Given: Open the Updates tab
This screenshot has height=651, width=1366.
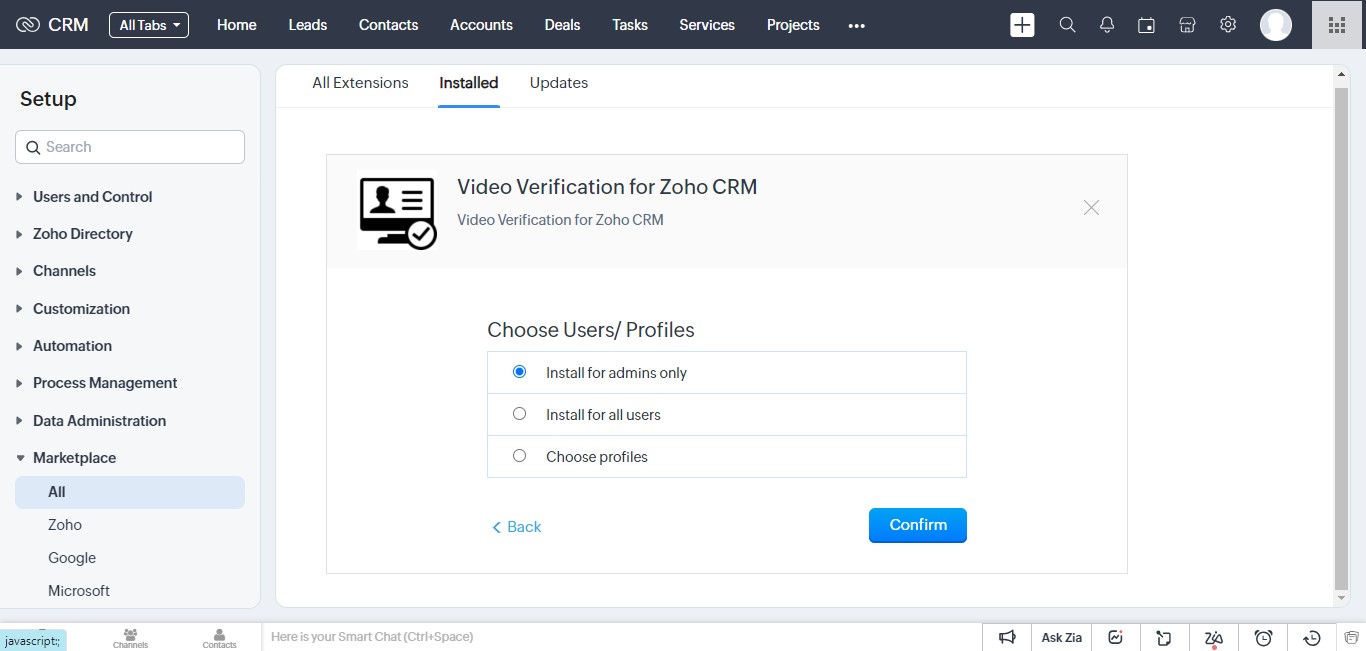Looking at the screenshot, I should [x=558, y=83].
